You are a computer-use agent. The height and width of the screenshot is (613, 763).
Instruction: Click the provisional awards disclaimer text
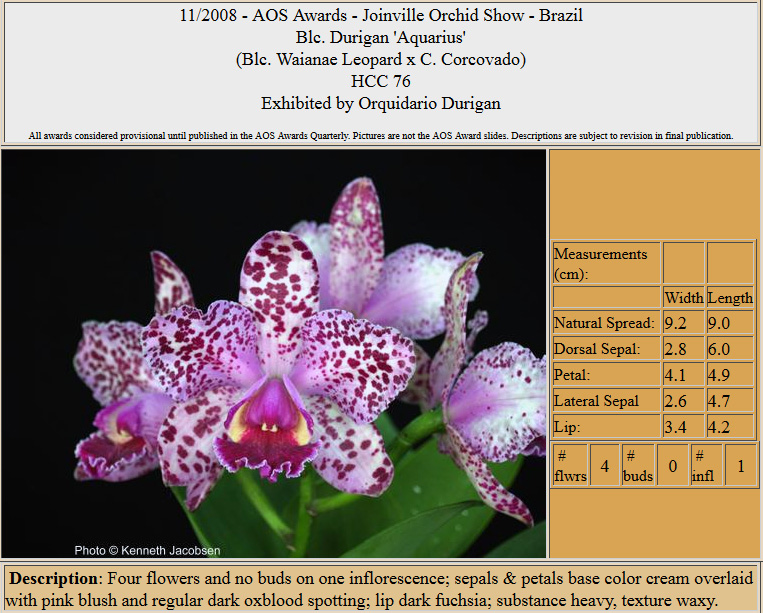point(381,136)
